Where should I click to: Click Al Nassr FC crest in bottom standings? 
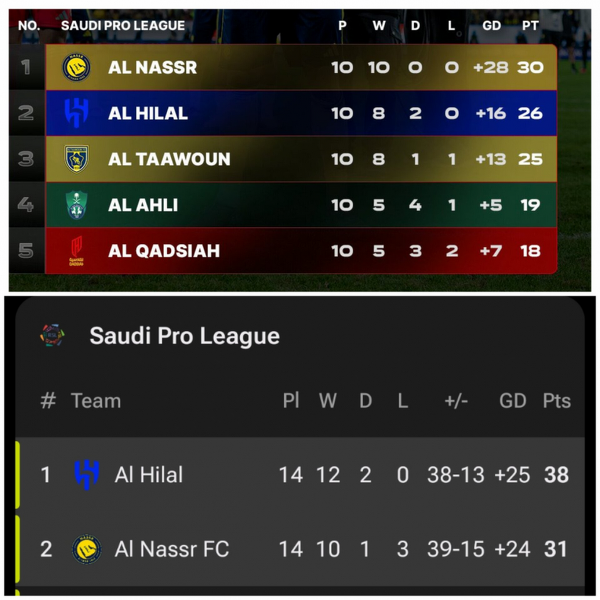[87, 548]
